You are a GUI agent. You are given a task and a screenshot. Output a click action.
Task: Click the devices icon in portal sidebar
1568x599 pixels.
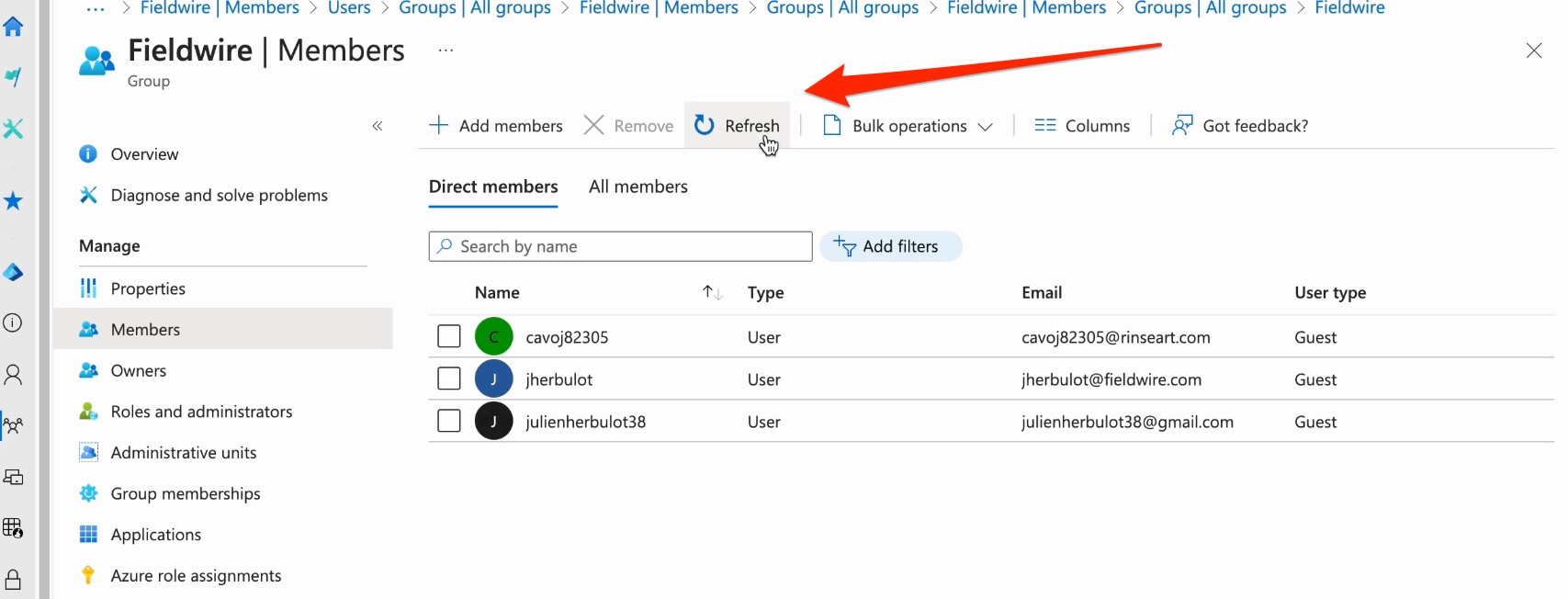point(14,477)
